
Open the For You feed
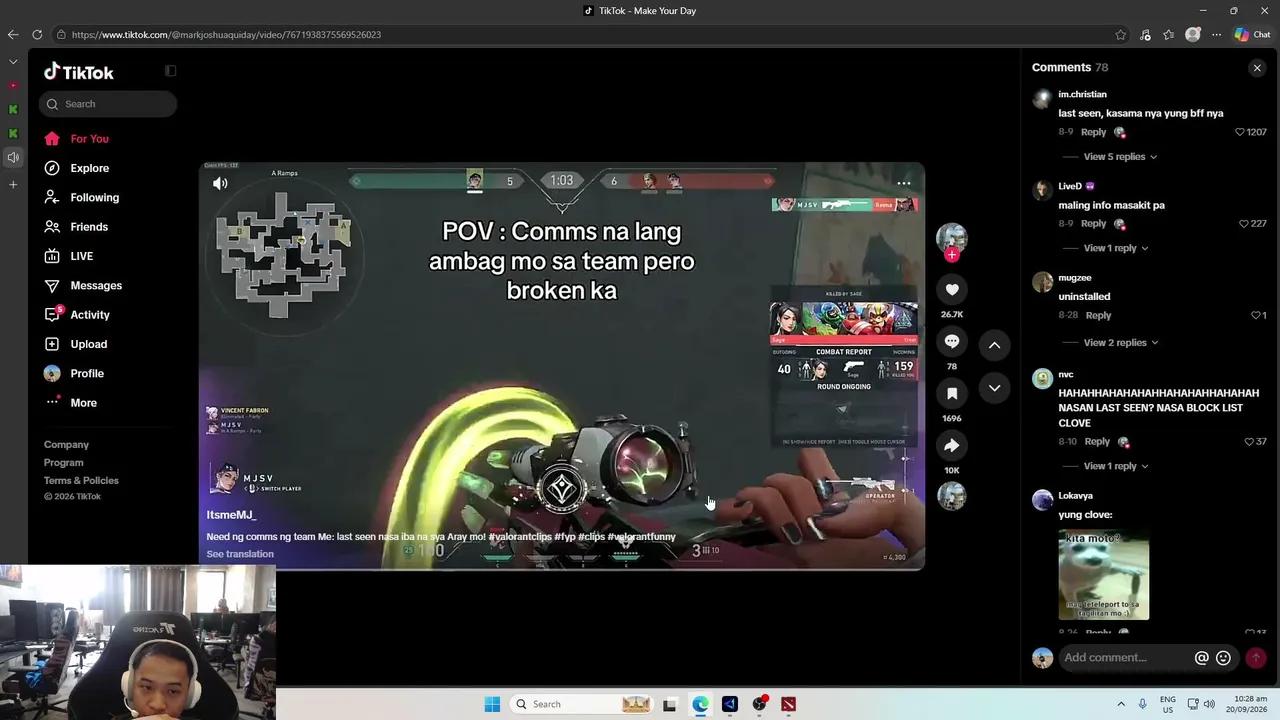pyautogui.click(x=89, y=139)
